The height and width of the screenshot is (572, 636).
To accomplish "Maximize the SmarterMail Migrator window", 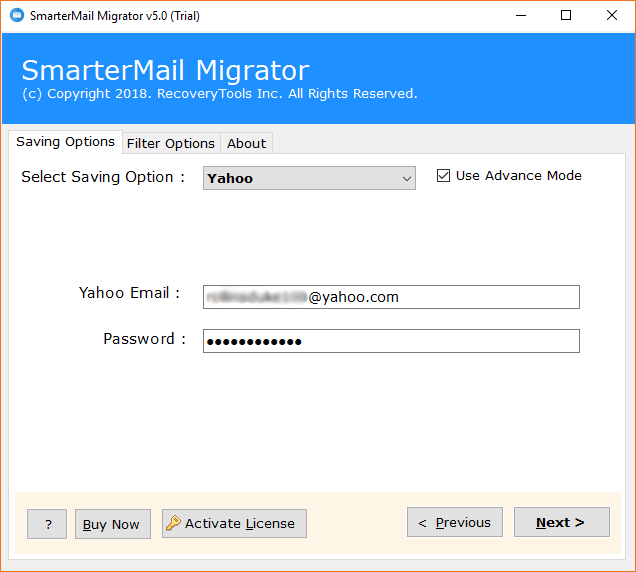I will click(x=566, y=15).
